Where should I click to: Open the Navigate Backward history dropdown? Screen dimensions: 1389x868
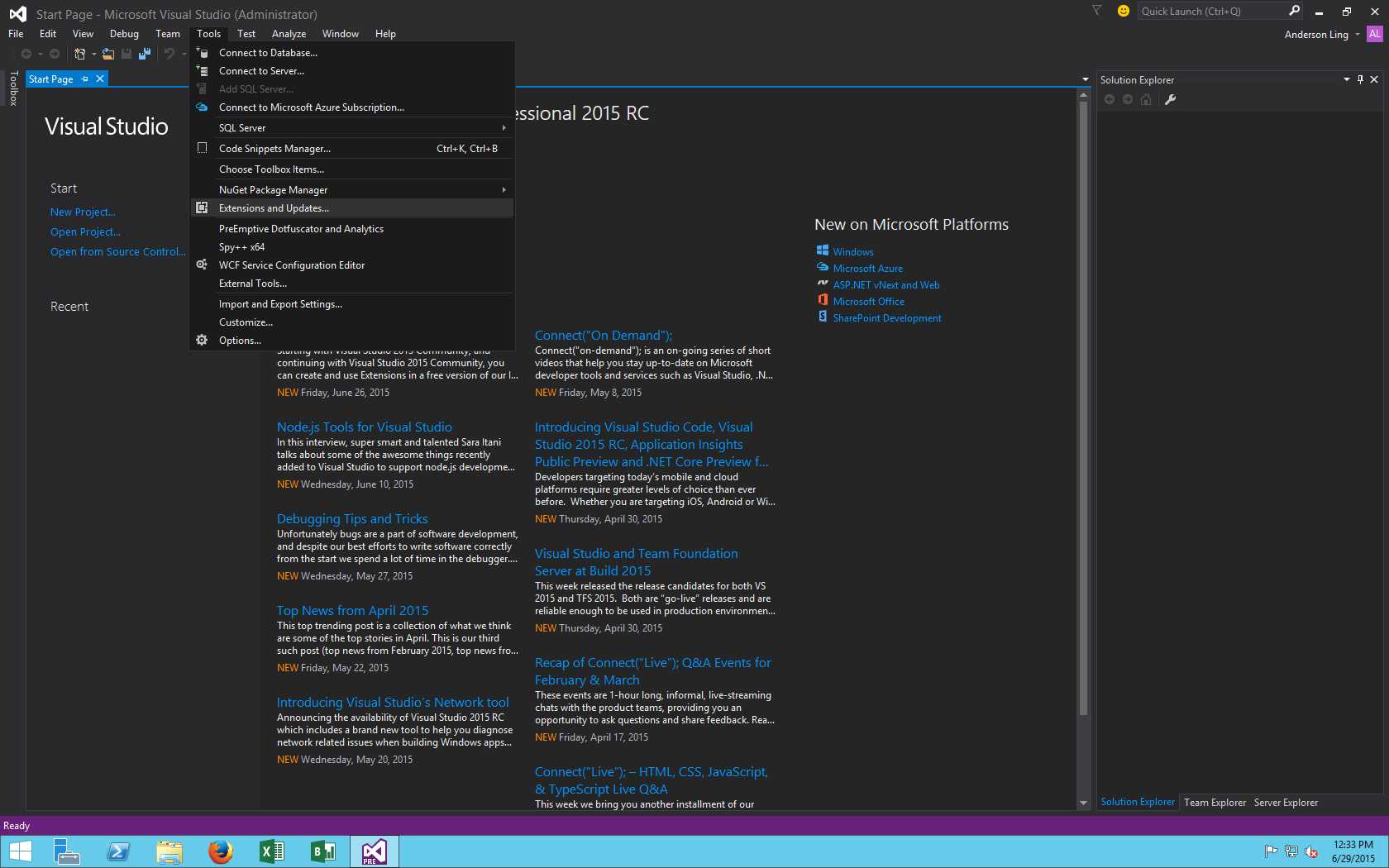click(x=40, y=55)
